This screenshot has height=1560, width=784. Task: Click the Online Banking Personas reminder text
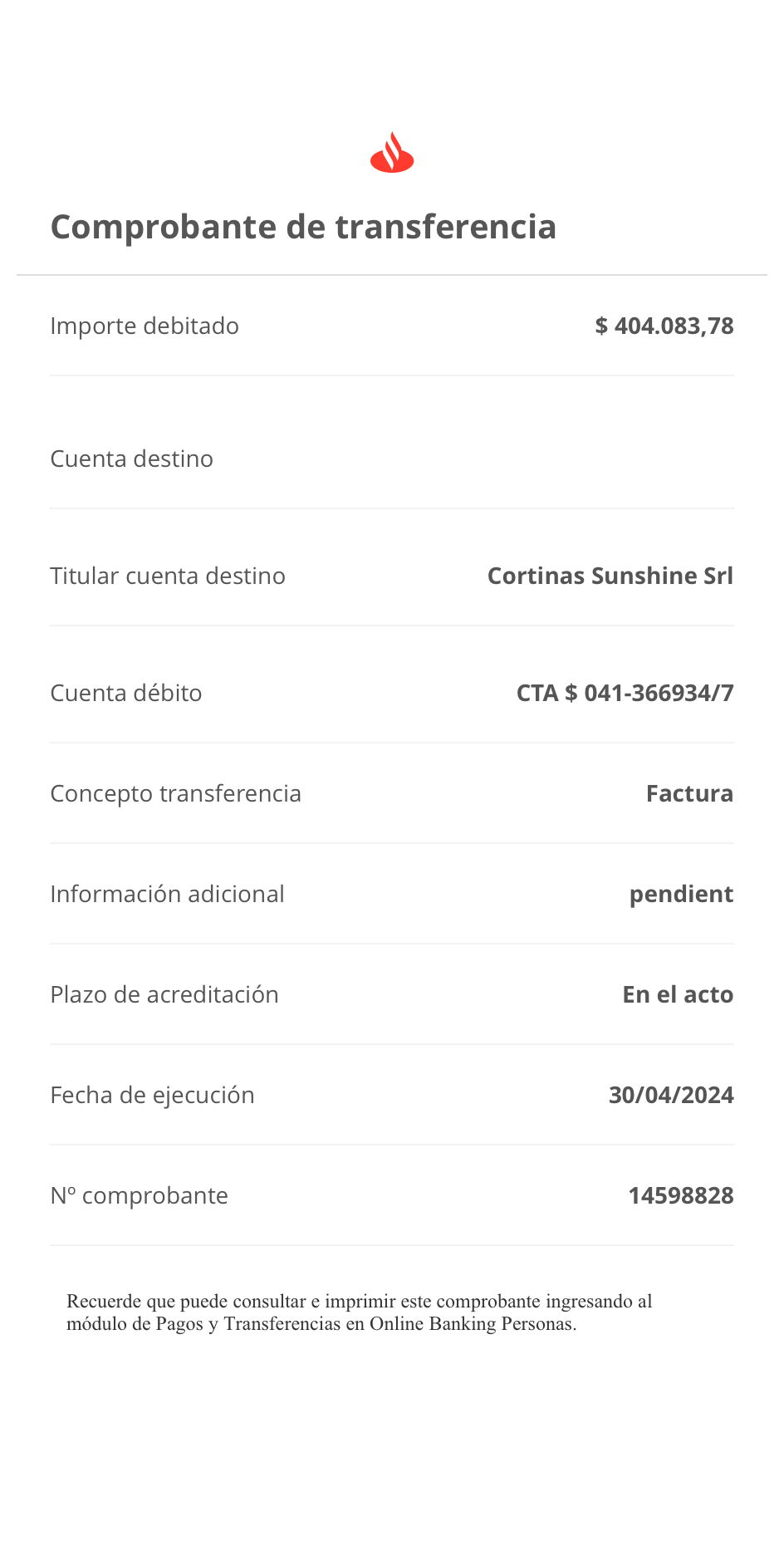click(x=359, y=1312)
